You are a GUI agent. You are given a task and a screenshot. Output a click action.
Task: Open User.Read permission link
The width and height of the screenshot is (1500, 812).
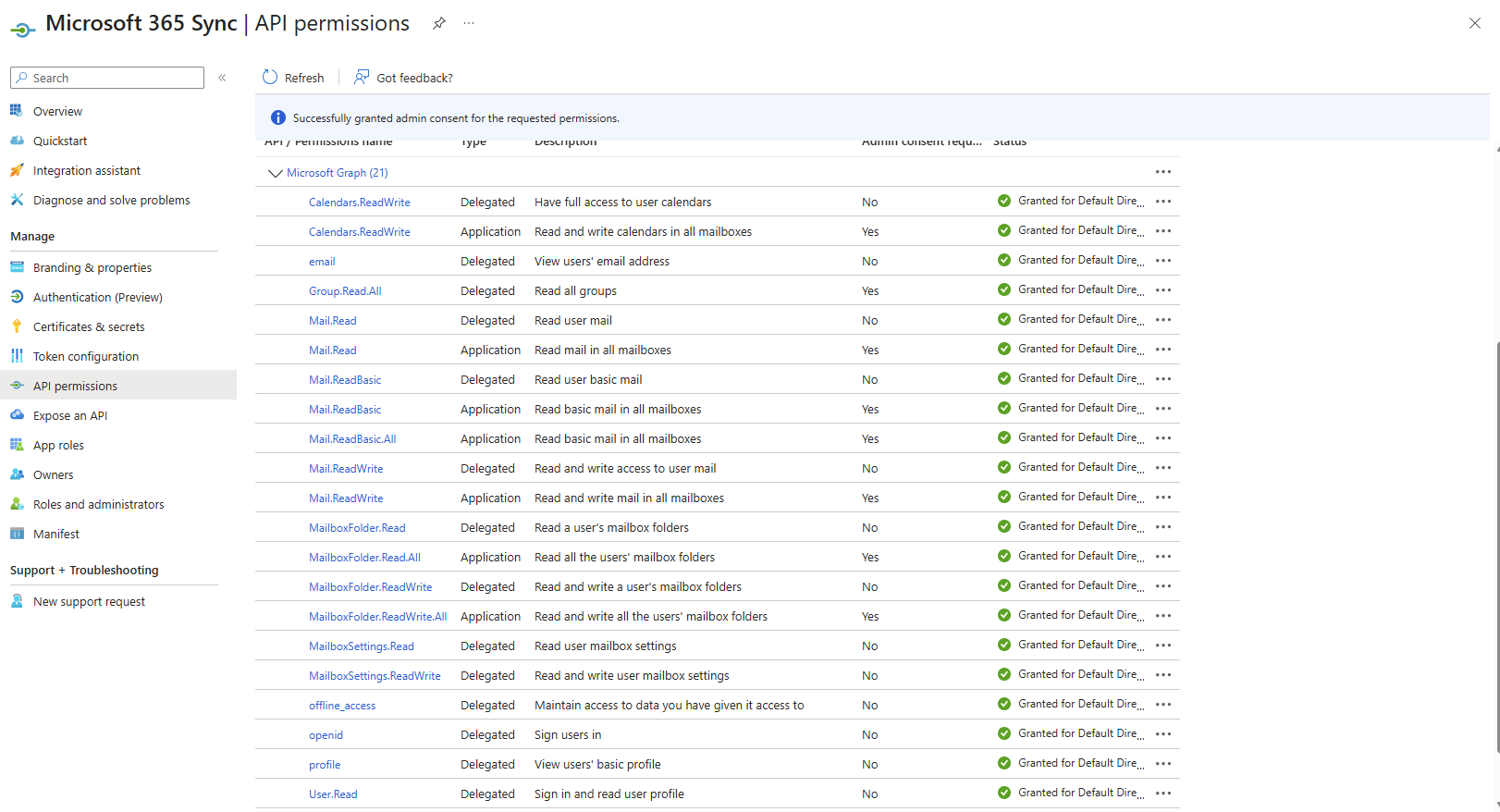(333, 794)
